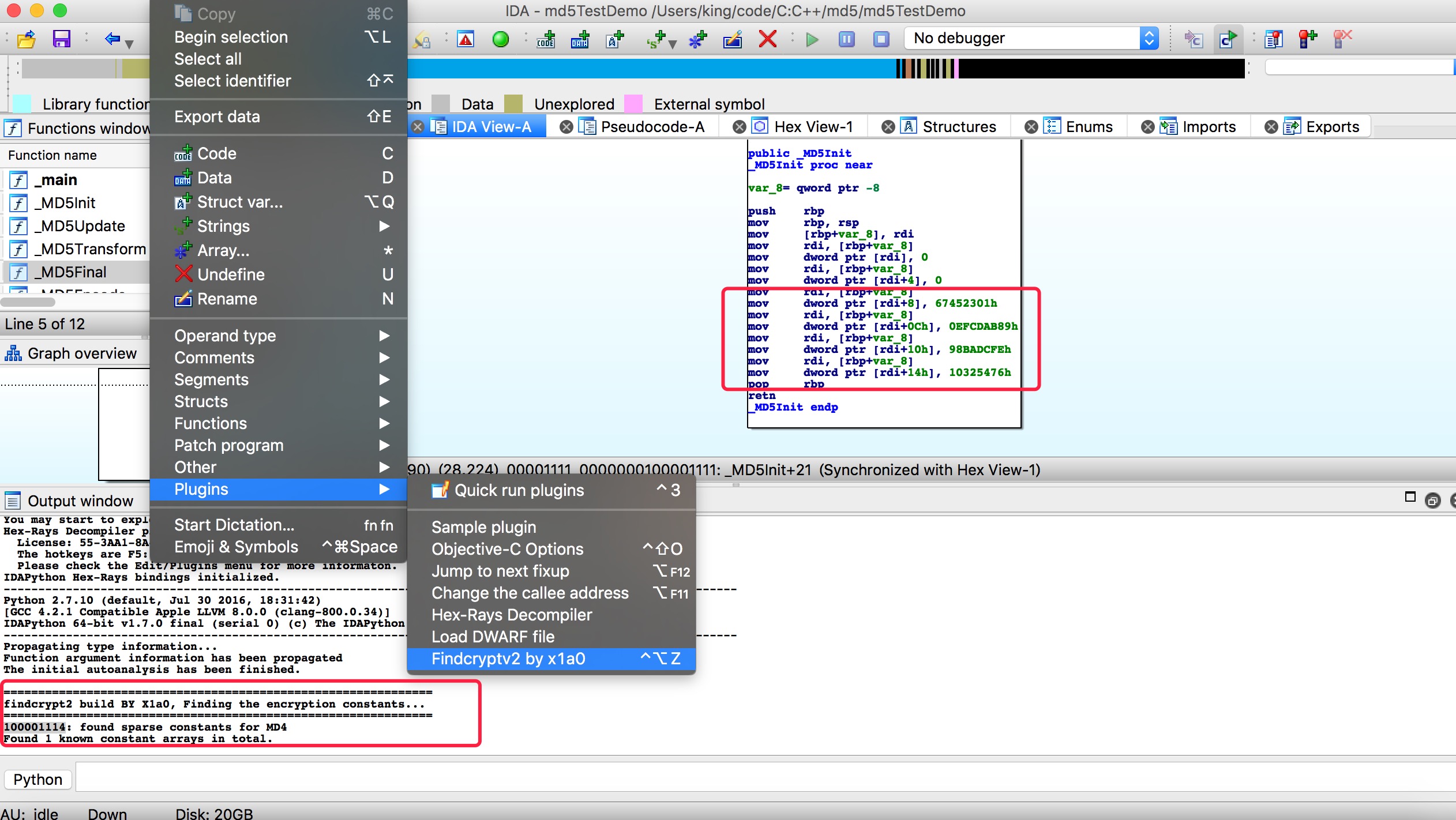Expand the Operand type submenu
Screen dimensions: 1456x820
point(279,336)
